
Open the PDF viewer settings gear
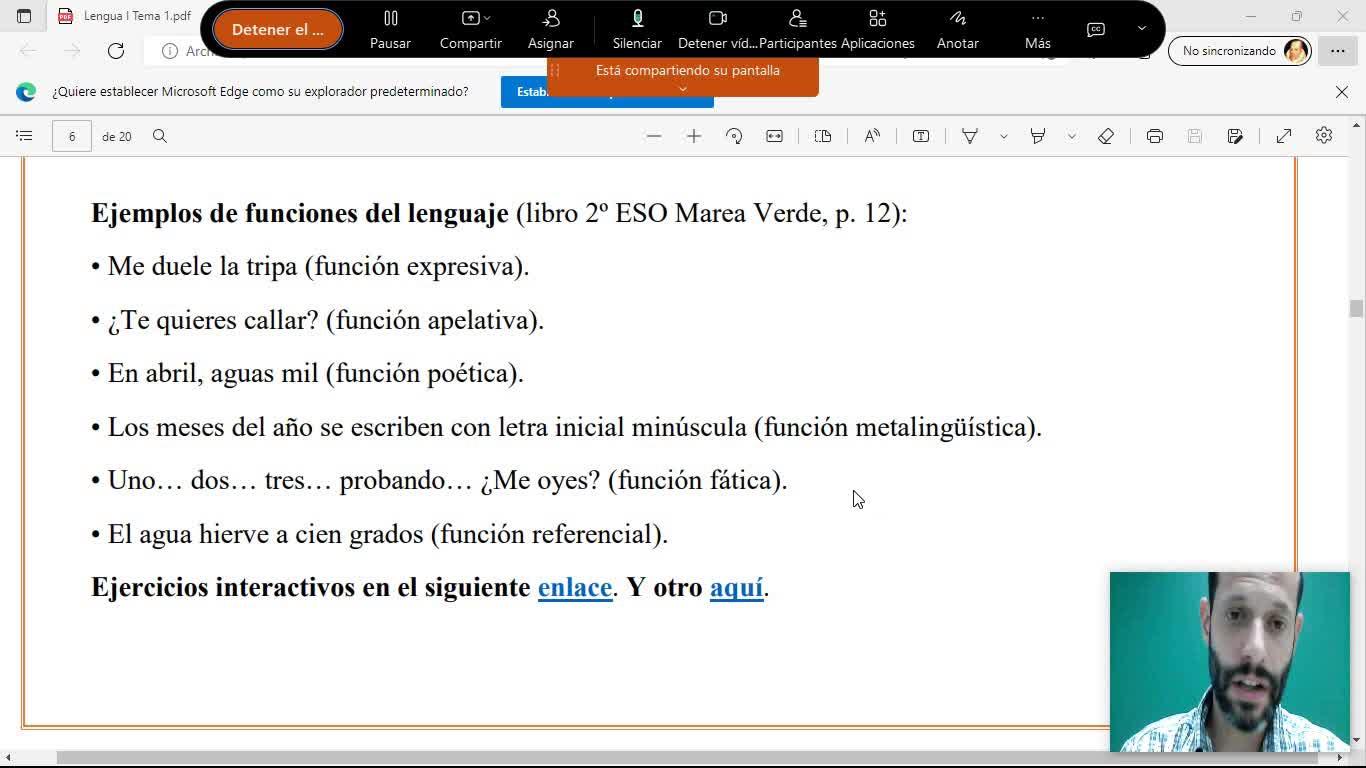tap(1324, 136)
